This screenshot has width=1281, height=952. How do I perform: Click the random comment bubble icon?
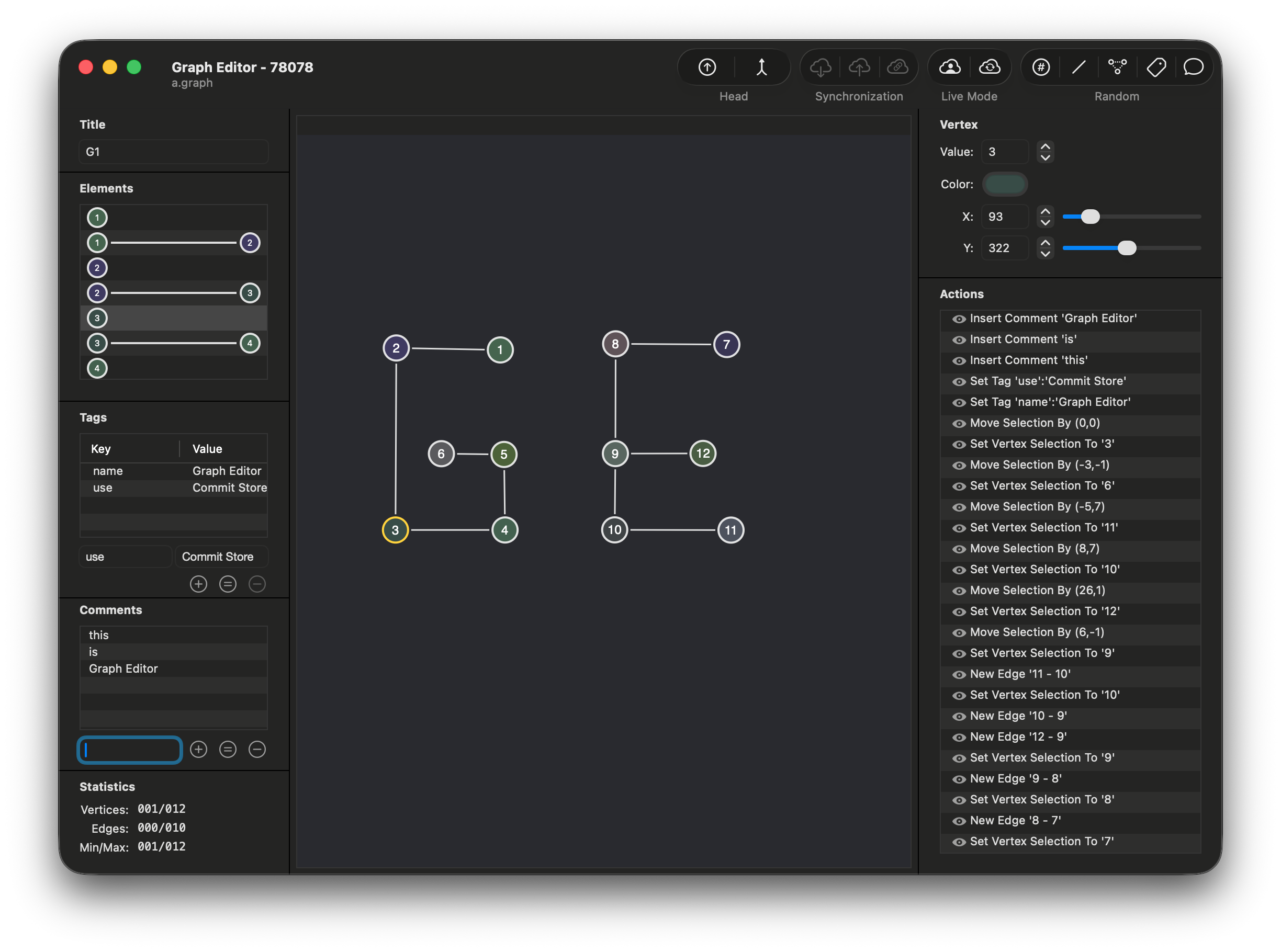click(x=1194, y=67)
